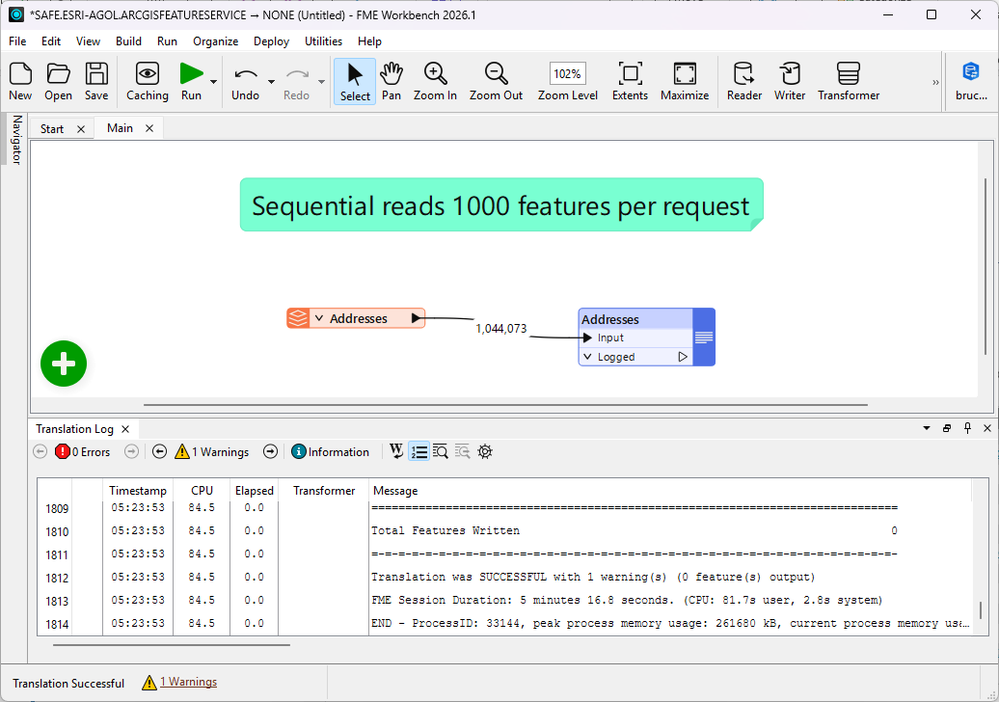Float the Translation Log panel
Image resolution: width=999 pixels, height=702 pixels.
point(947,428)
